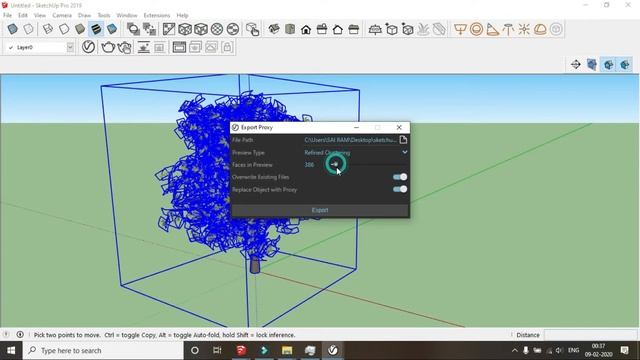
Task: Select Hidden Line face style
Action: [x=64, y=29]
